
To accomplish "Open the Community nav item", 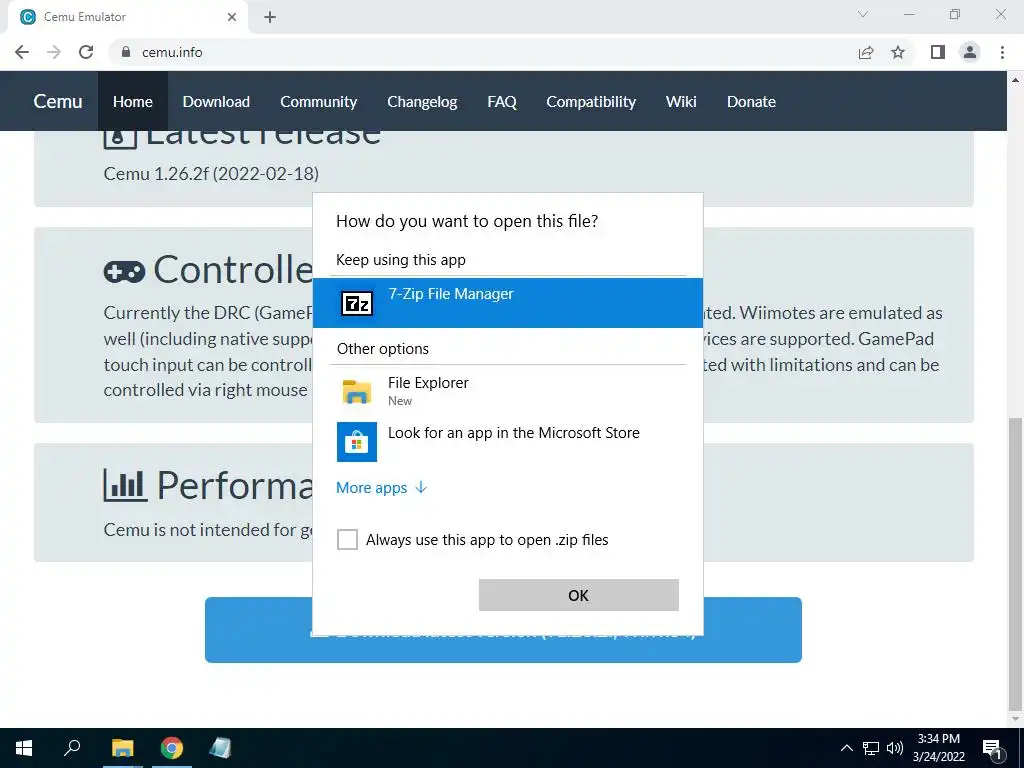I will pyautogui.click(x=319, y=101).
